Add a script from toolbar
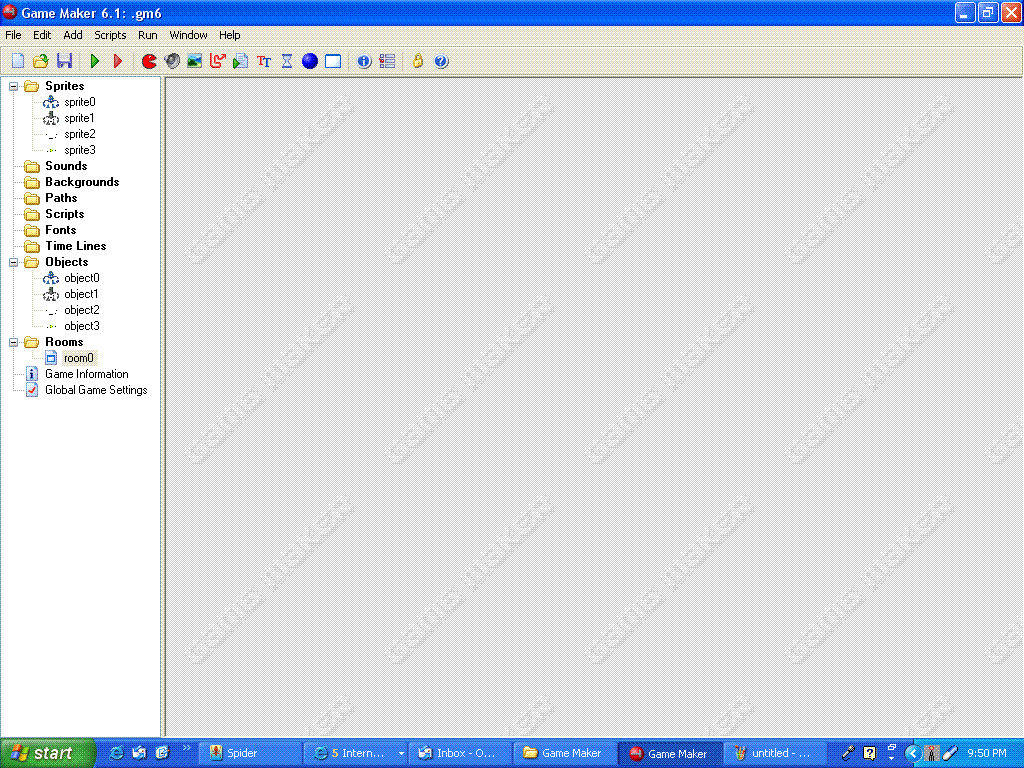The width and height of the screenshot is (1024, 768). click(240, 61)
